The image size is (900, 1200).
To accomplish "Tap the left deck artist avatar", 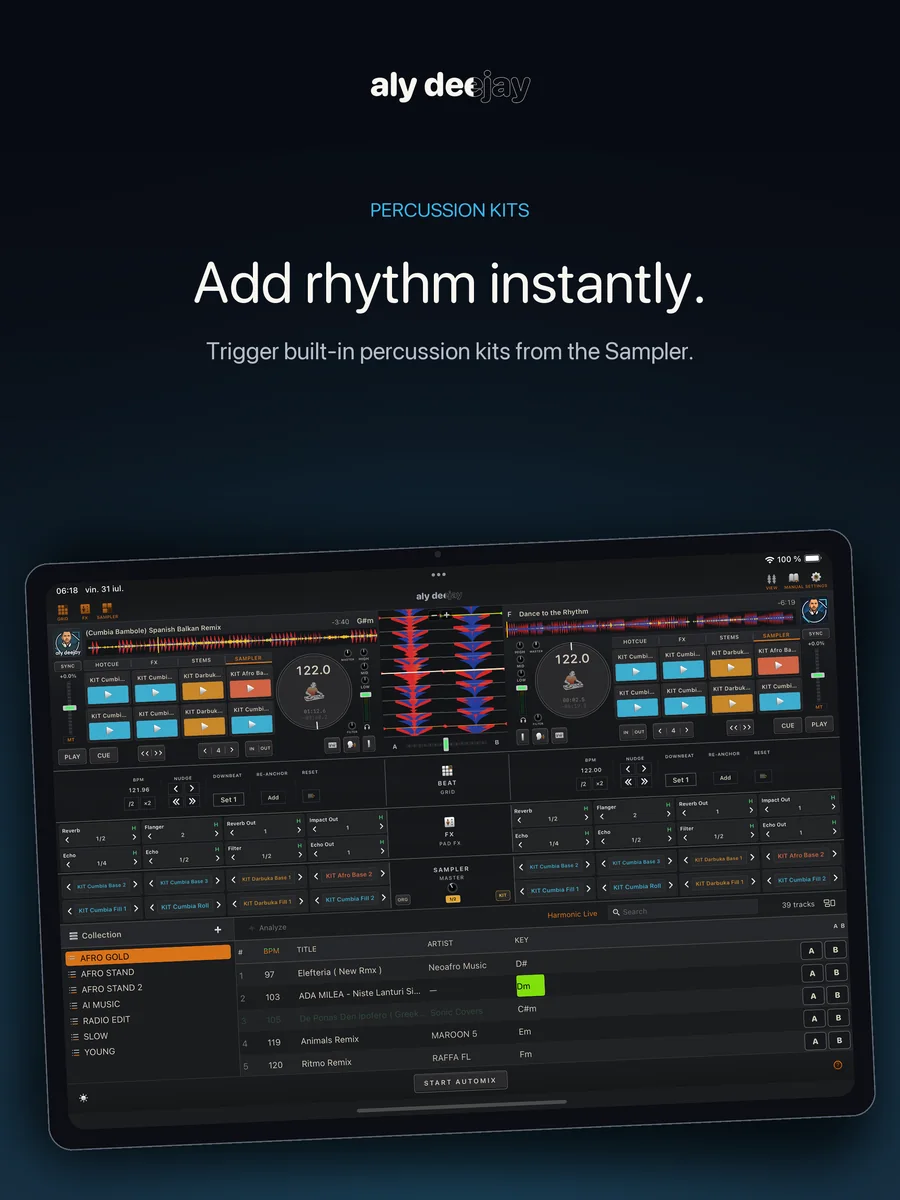I will (68, 642).
